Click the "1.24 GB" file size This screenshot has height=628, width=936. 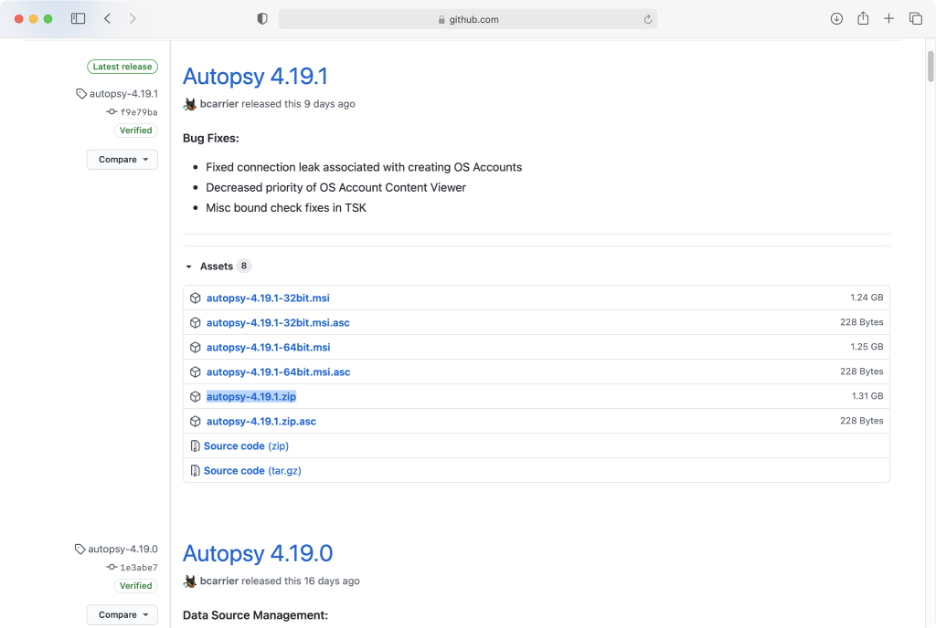tap(867, 297)
